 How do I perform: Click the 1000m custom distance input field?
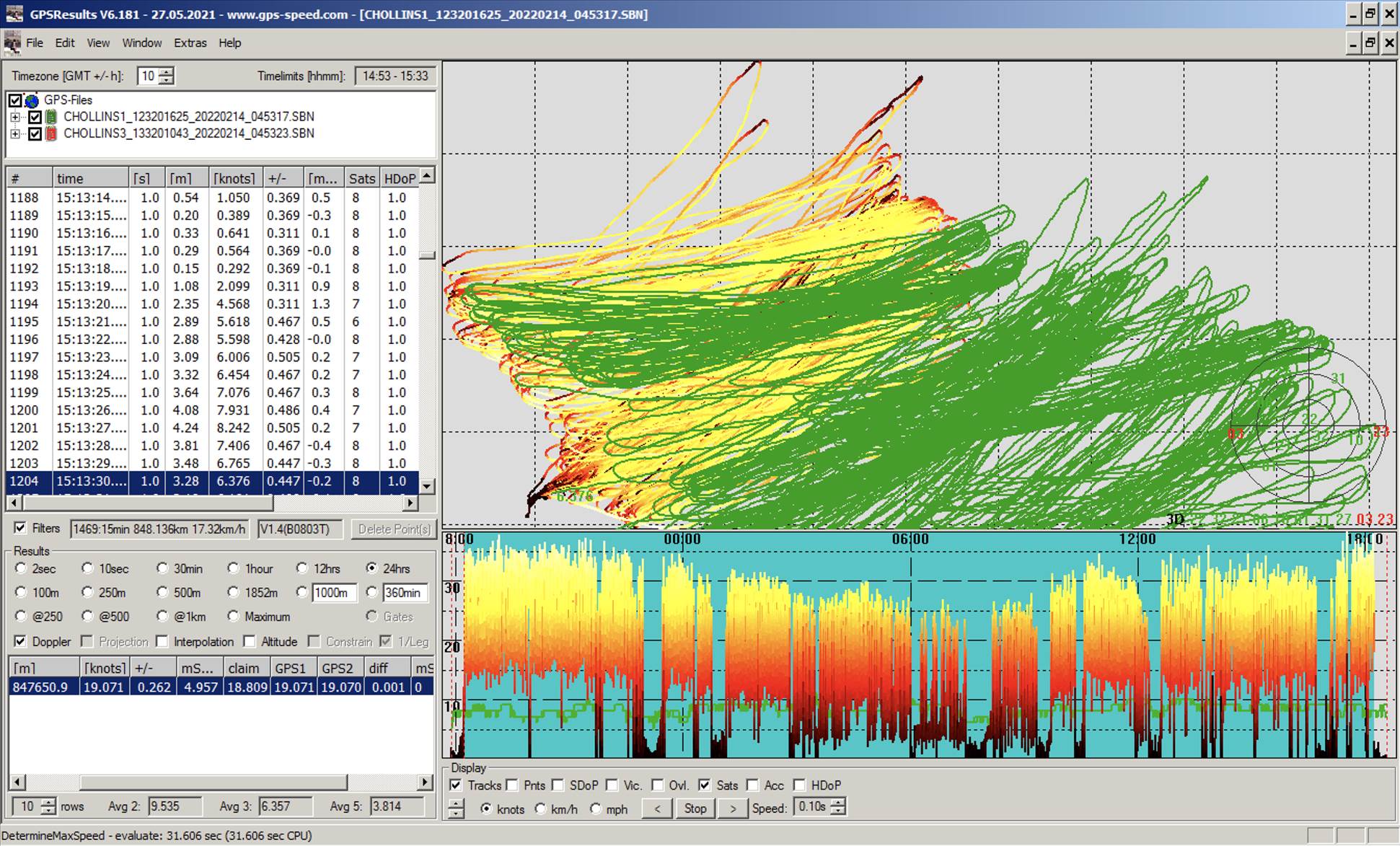click(334, 593)
